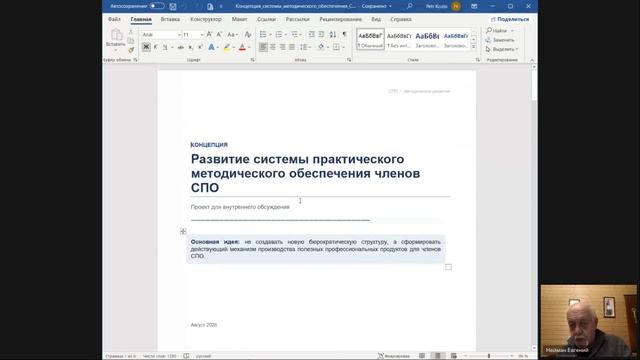The height and width of the screenshot is (360, 640).
Task: Click the multilevel list icon
Action: point(294,34)
